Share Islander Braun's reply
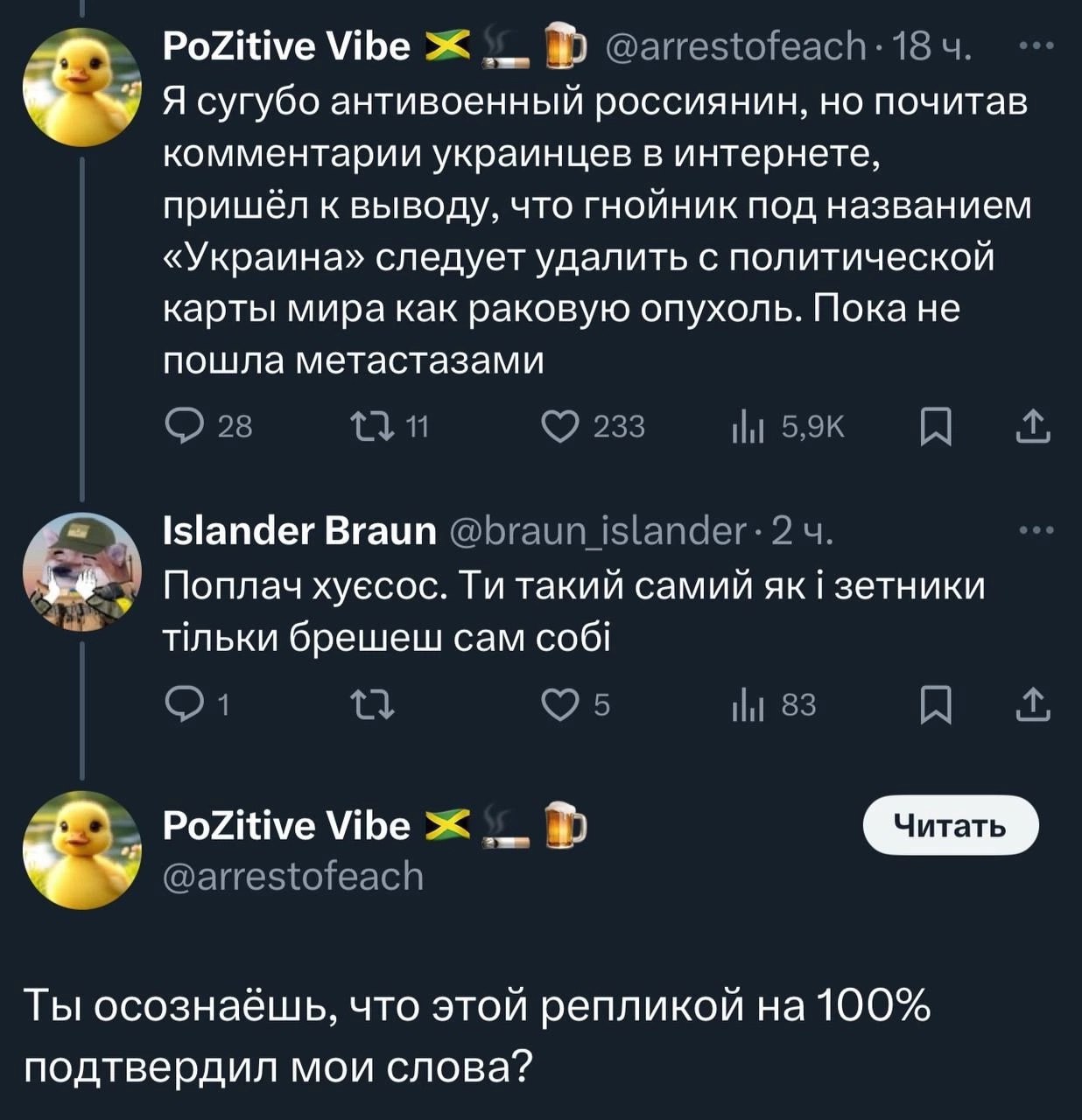Image resolution: width=1082 pixels, height=1120 pixels. coord(1033,705)
